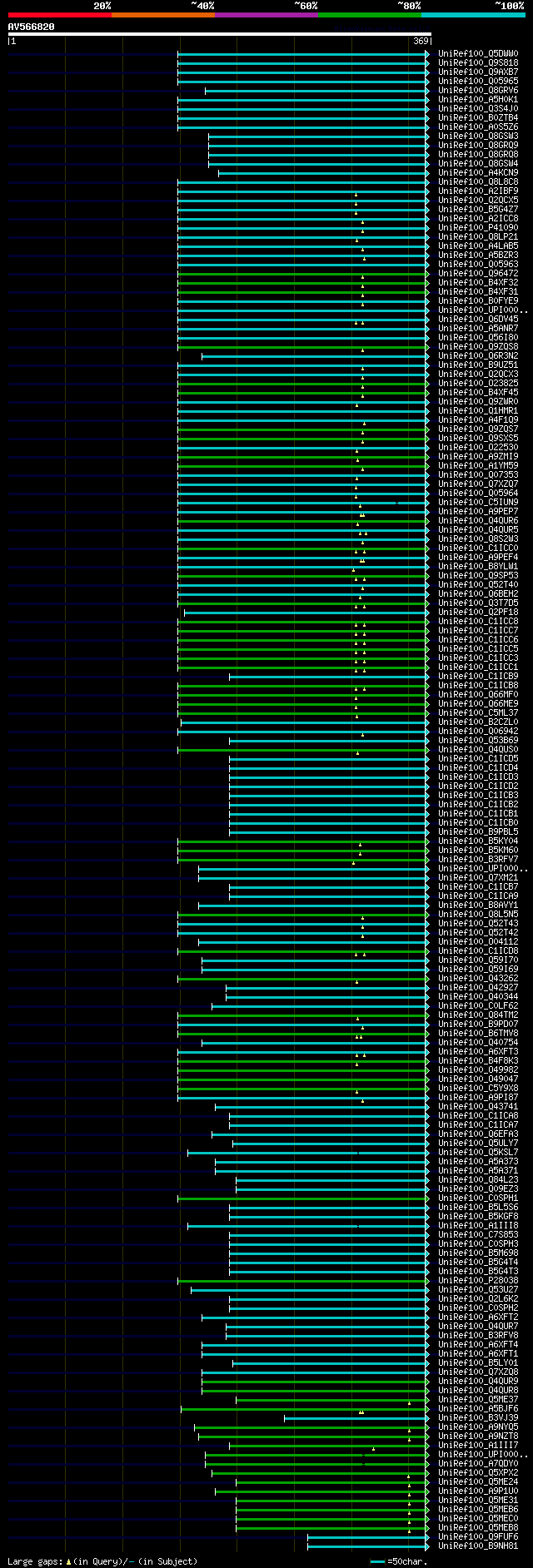
Task: Select hit label UniRef100_A5BZR3
Action: 478,255
